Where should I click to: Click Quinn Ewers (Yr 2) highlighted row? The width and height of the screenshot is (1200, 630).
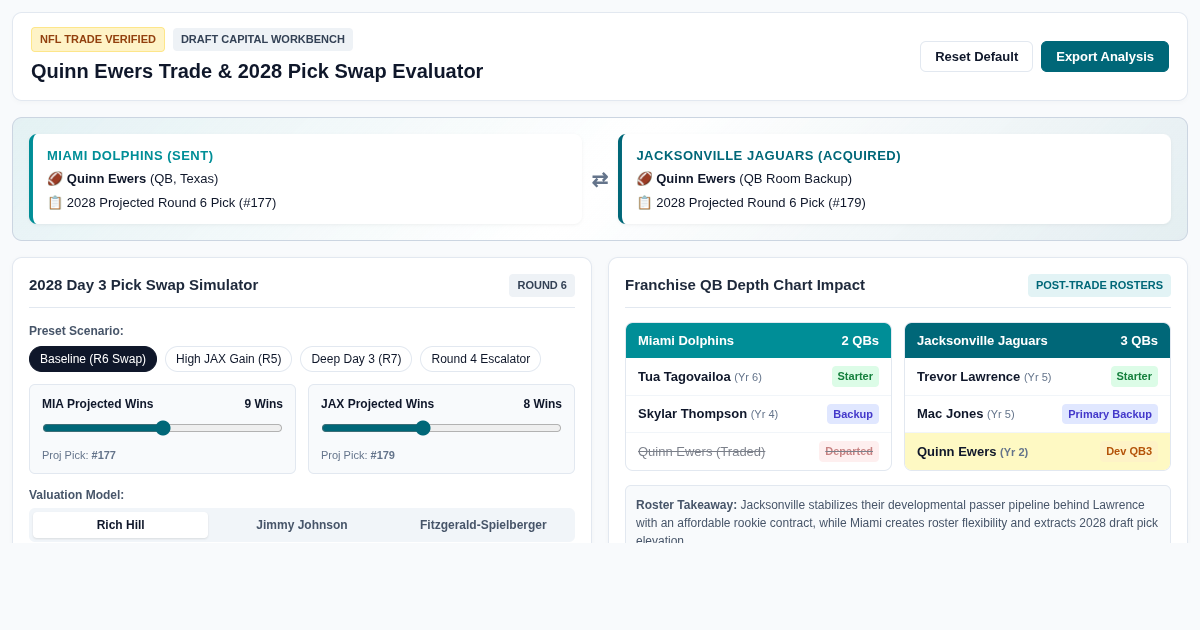pyautogui.click(x=1037, y=451)
